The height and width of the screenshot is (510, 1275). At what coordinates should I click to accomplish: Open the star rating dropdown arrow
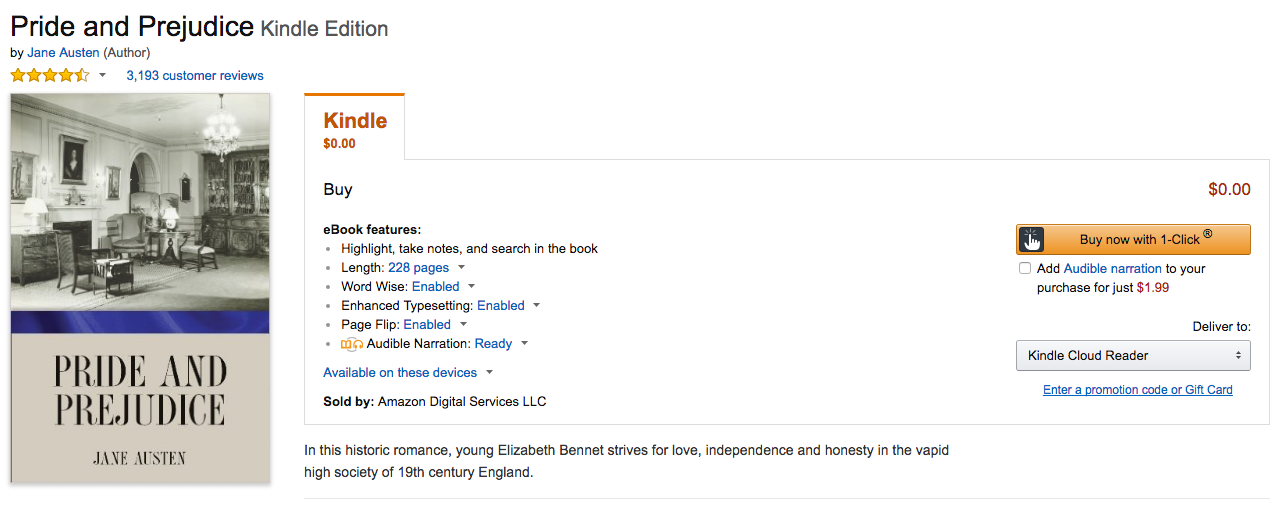click(102, 76)
